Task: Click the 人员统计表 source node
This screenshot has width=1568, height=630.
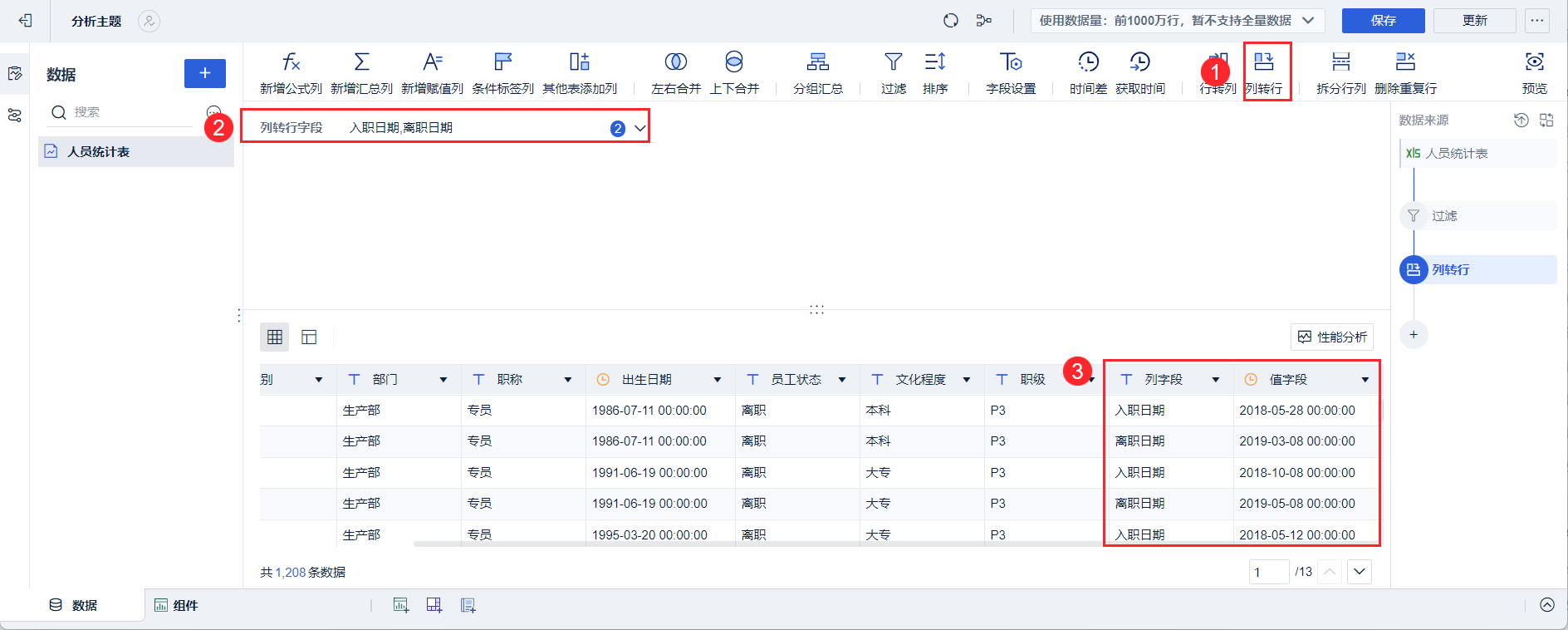Action: [1478, 154]
